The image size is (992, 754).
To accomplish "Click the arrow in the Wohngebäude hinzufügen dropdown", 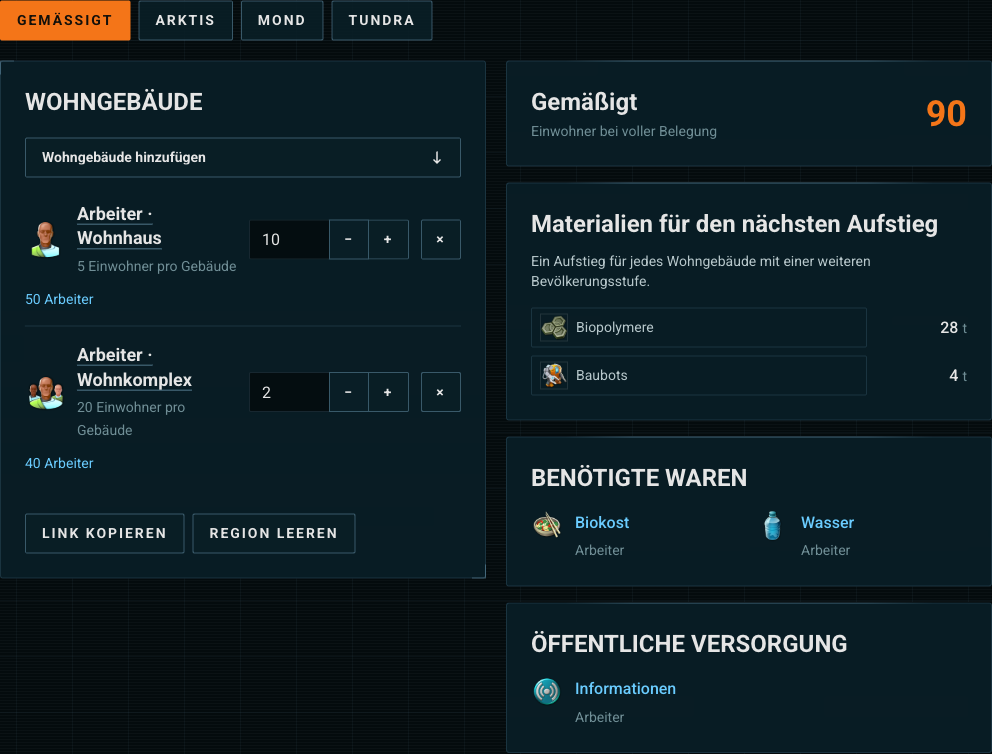I will pyautogui.click(x=437, y=158).
